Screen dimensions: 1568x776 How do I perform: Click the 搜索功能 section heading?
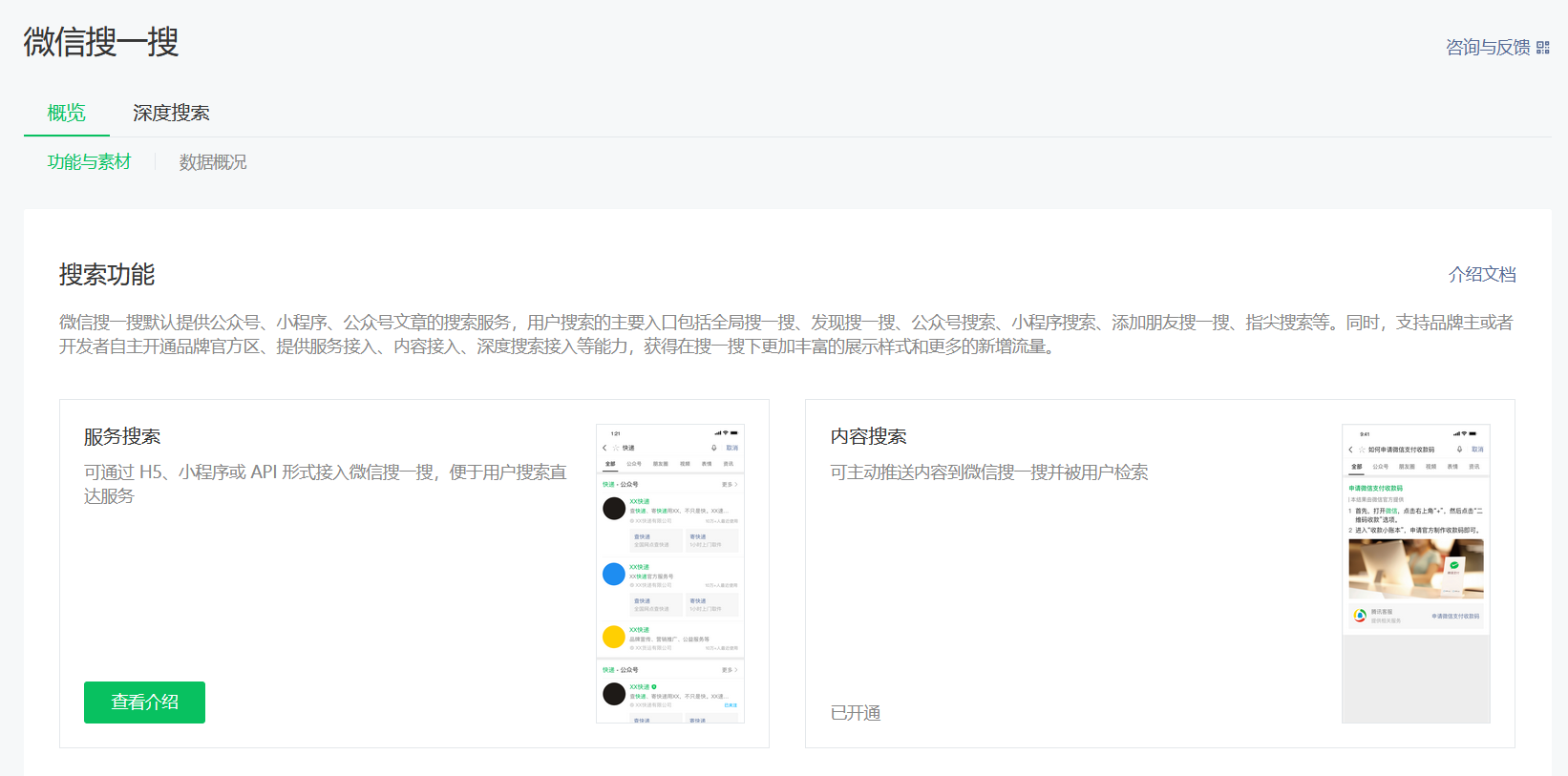pyautogui.click(x=107, y=275)
